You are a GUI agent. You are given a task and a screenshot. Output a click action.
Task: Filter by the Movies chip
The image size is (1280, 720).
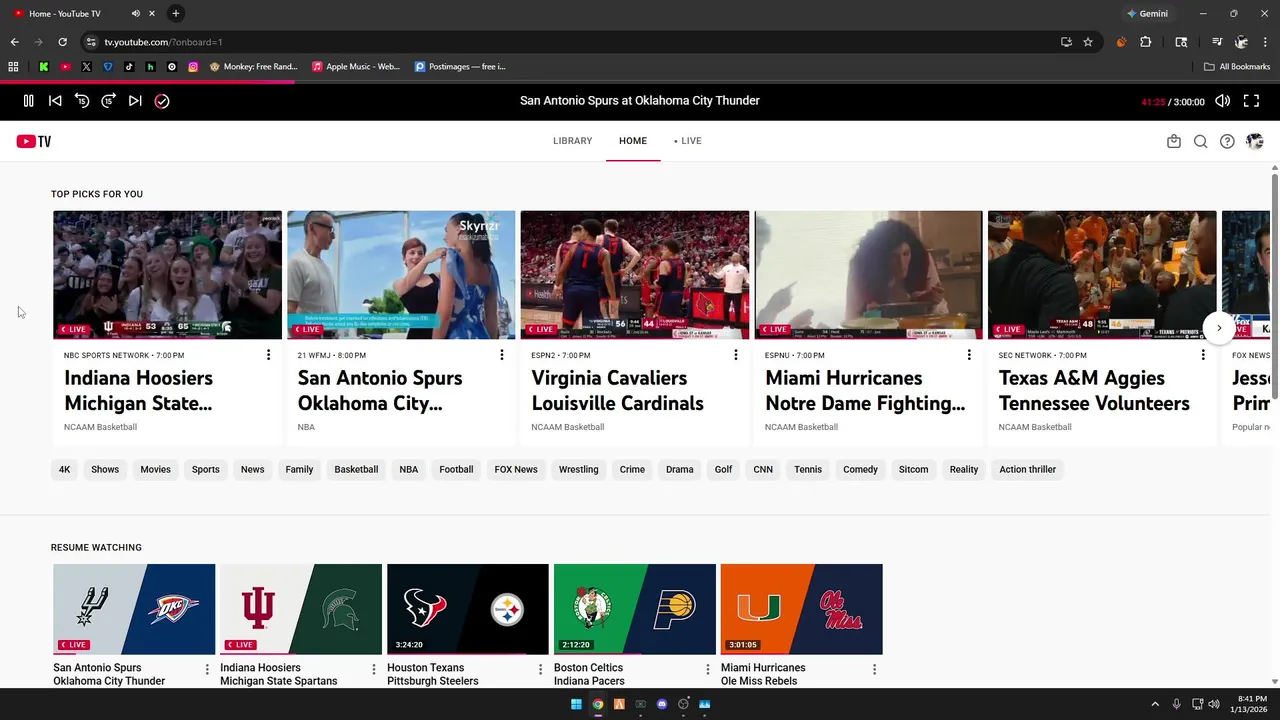click(x=155, y=469)
